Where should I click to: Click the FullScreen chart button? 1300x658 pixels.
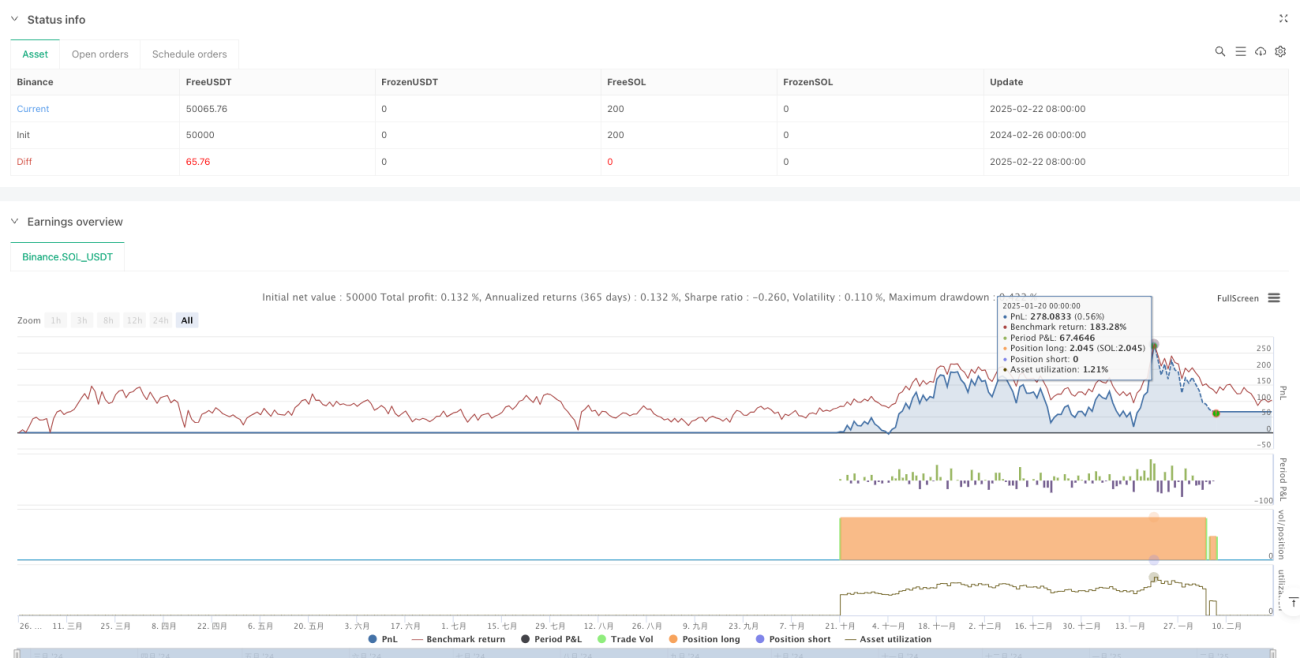click(1238, 298)
